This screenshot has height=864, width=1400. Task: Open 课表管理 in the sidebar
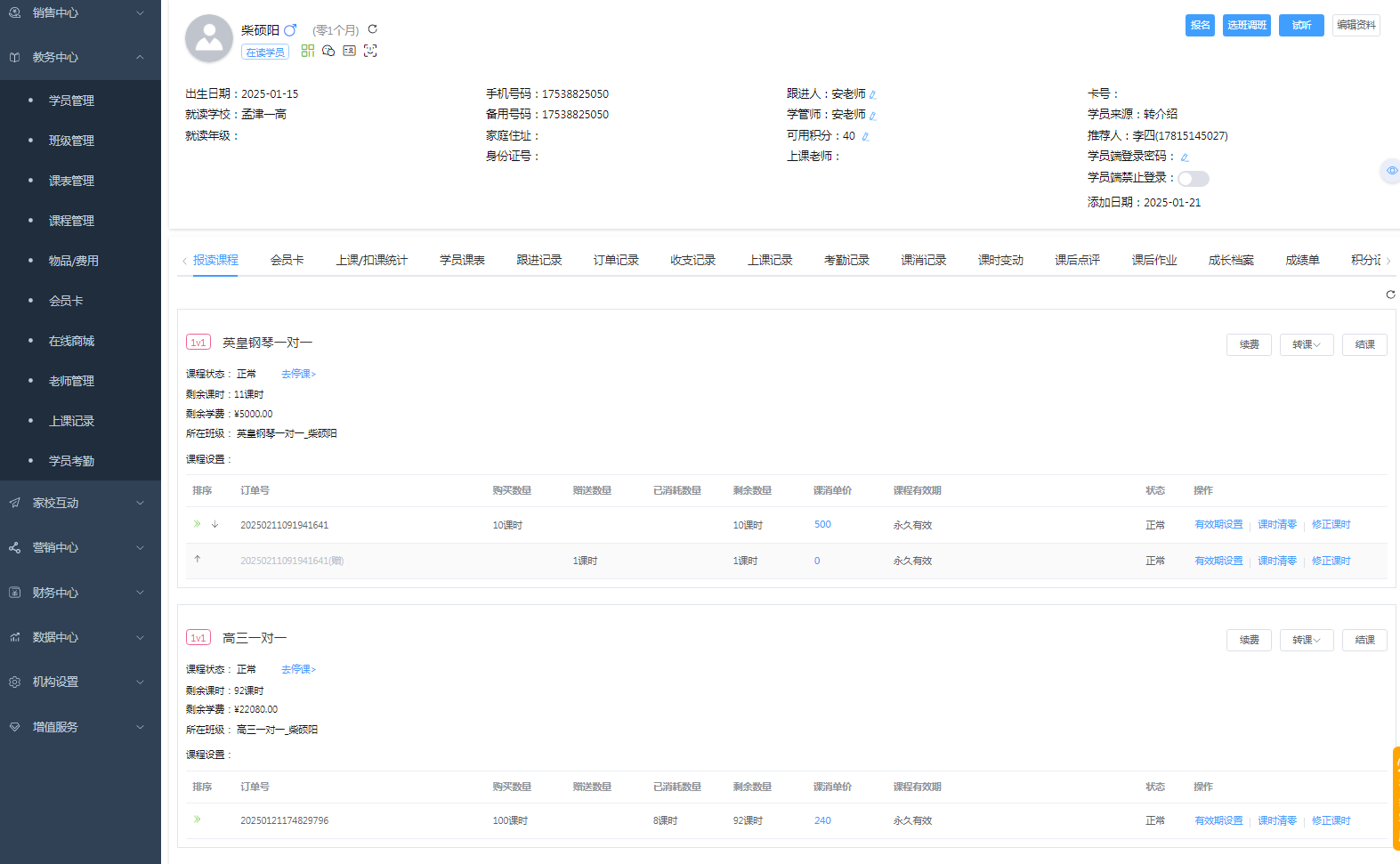click(71, 181)
